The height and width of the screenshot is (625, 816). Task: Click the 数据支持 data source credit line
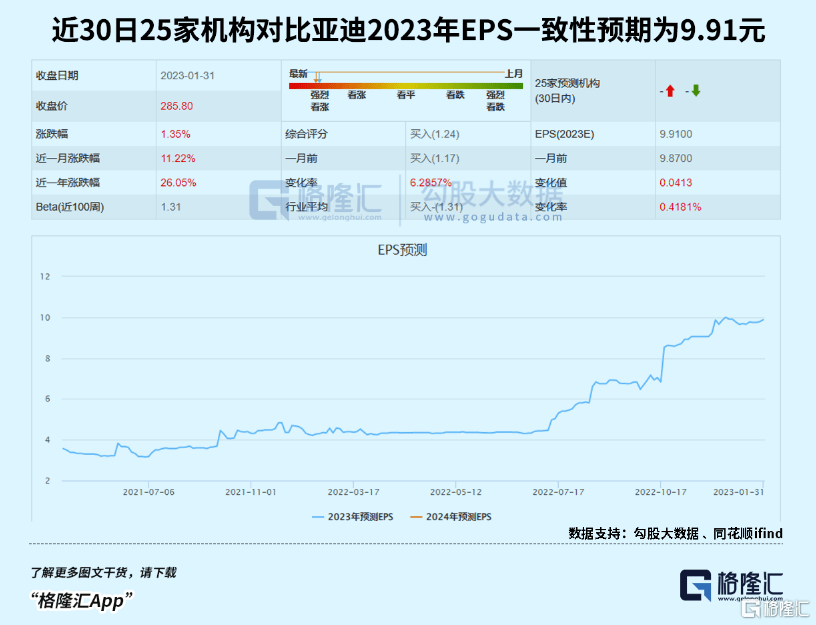(675, 533)
